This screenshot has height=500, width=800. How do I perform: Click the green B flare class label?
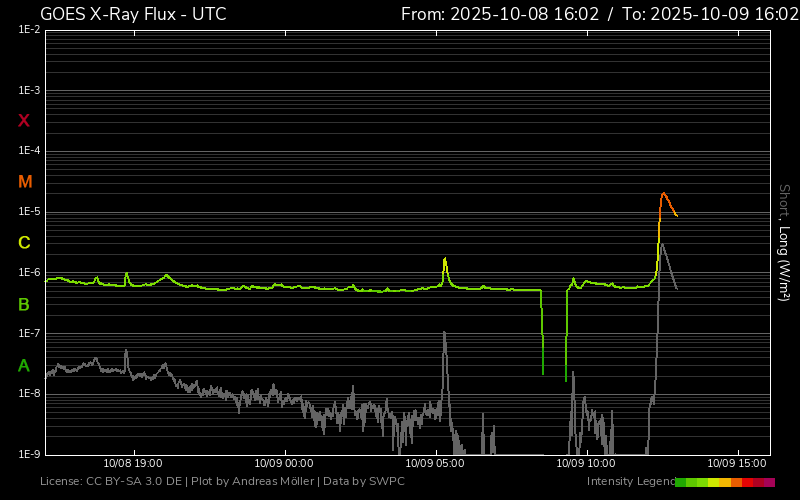tap(24, 304)
